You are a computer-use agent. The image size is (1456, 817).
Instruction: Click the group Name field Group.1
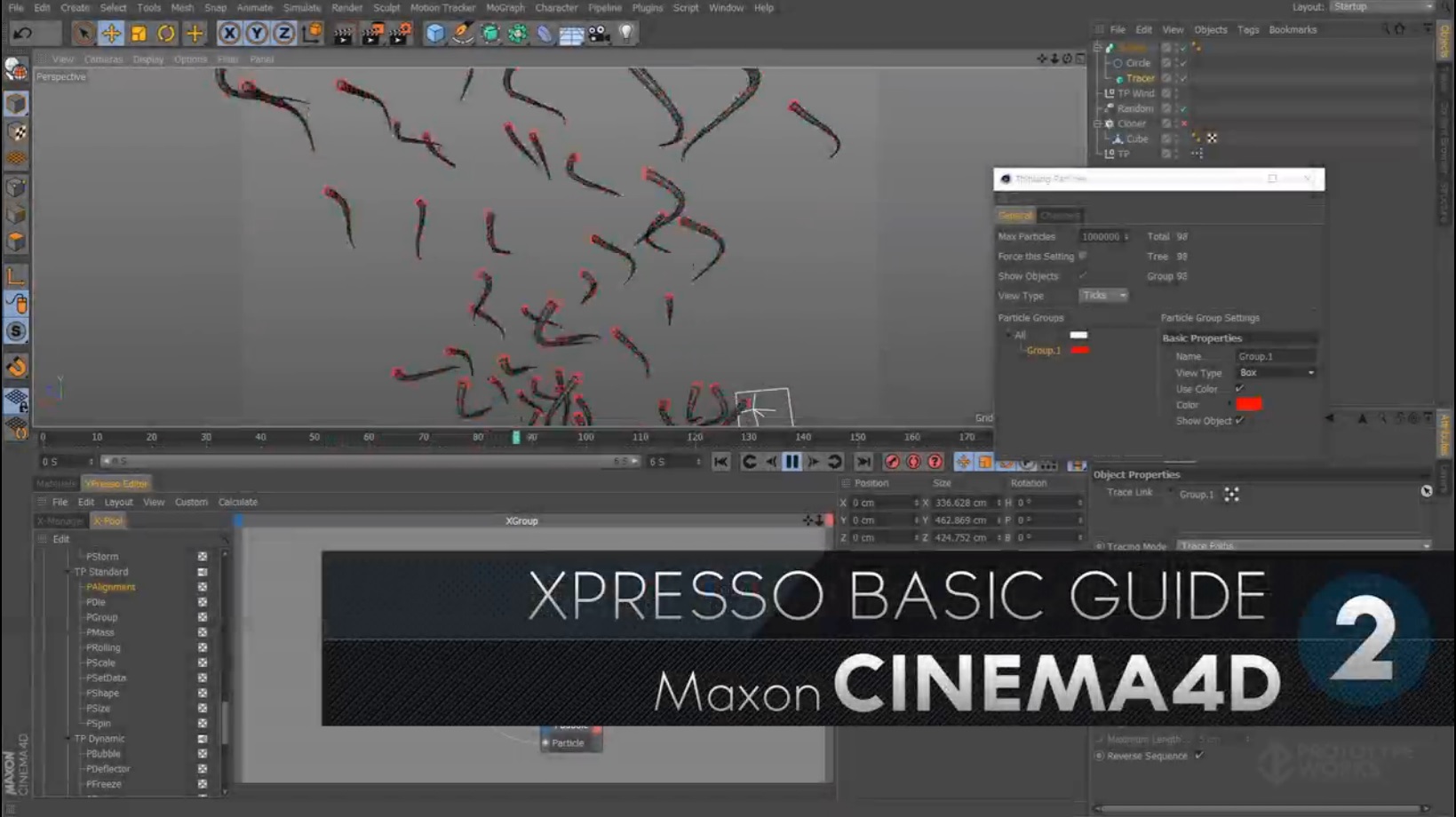point(1276,356)
